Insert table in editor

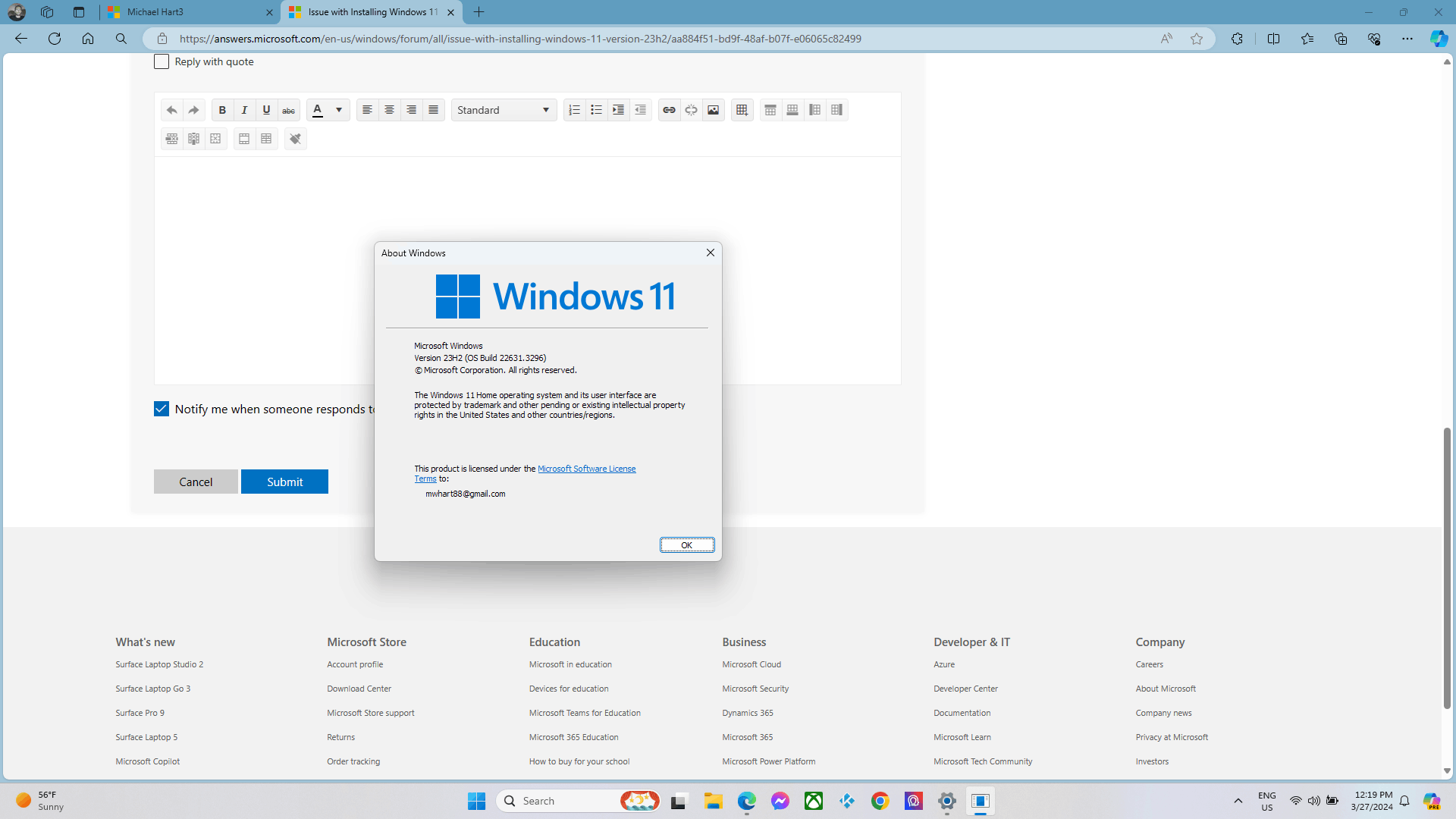(x=742, y=110)
